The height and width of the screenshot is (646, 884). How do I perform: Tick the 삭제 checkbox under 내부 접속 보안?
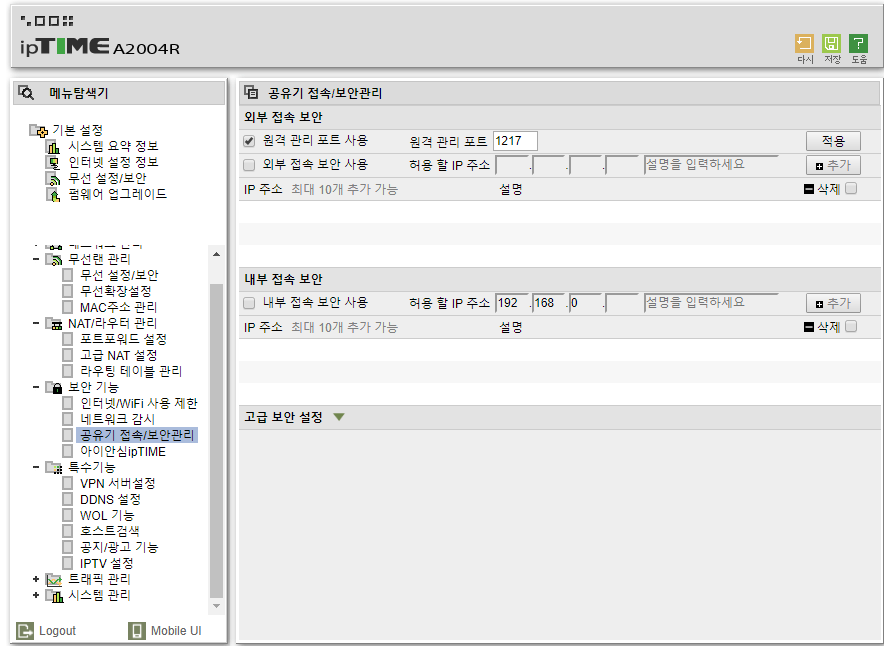point(851,326)
